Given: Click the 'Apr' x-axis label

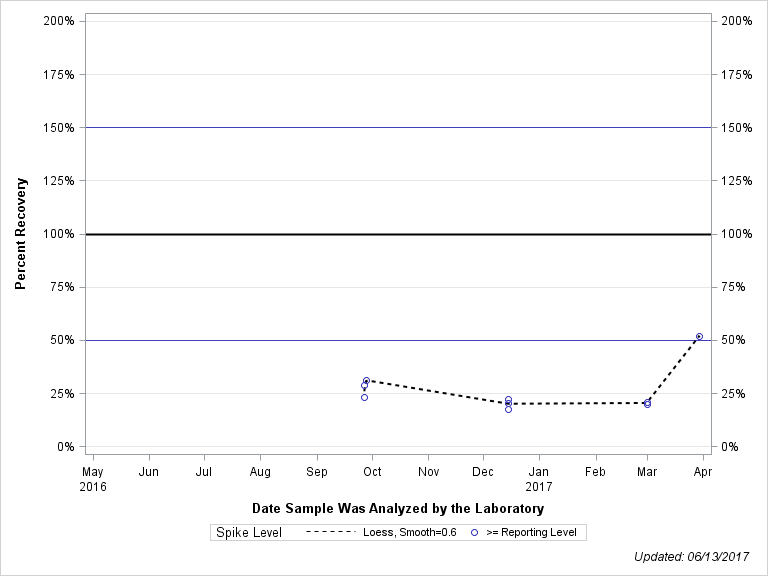Looking at the screenshot, I should coord(703,472).
